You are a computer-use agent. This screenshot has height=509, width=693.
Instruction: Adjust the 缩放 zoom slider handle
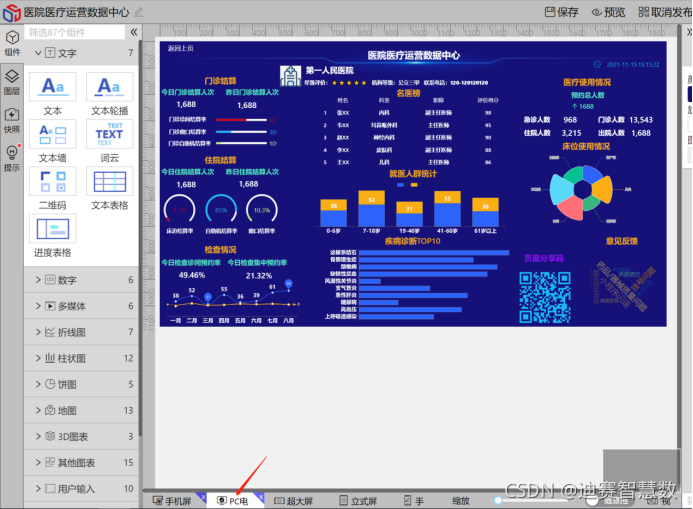coord(498,500)
